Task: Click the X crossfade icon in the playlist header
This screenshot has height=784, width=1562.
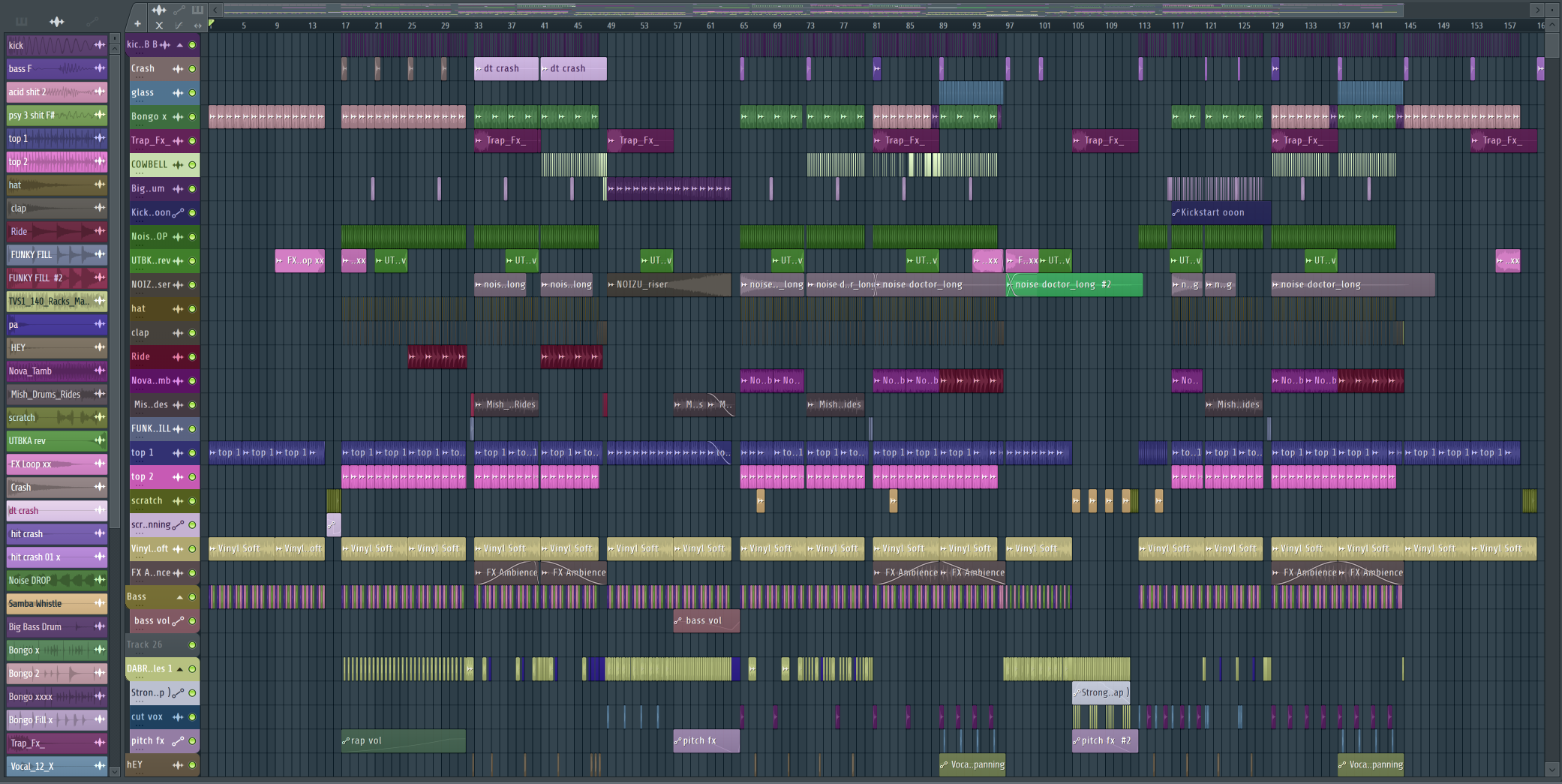Action: pos(159,26)
